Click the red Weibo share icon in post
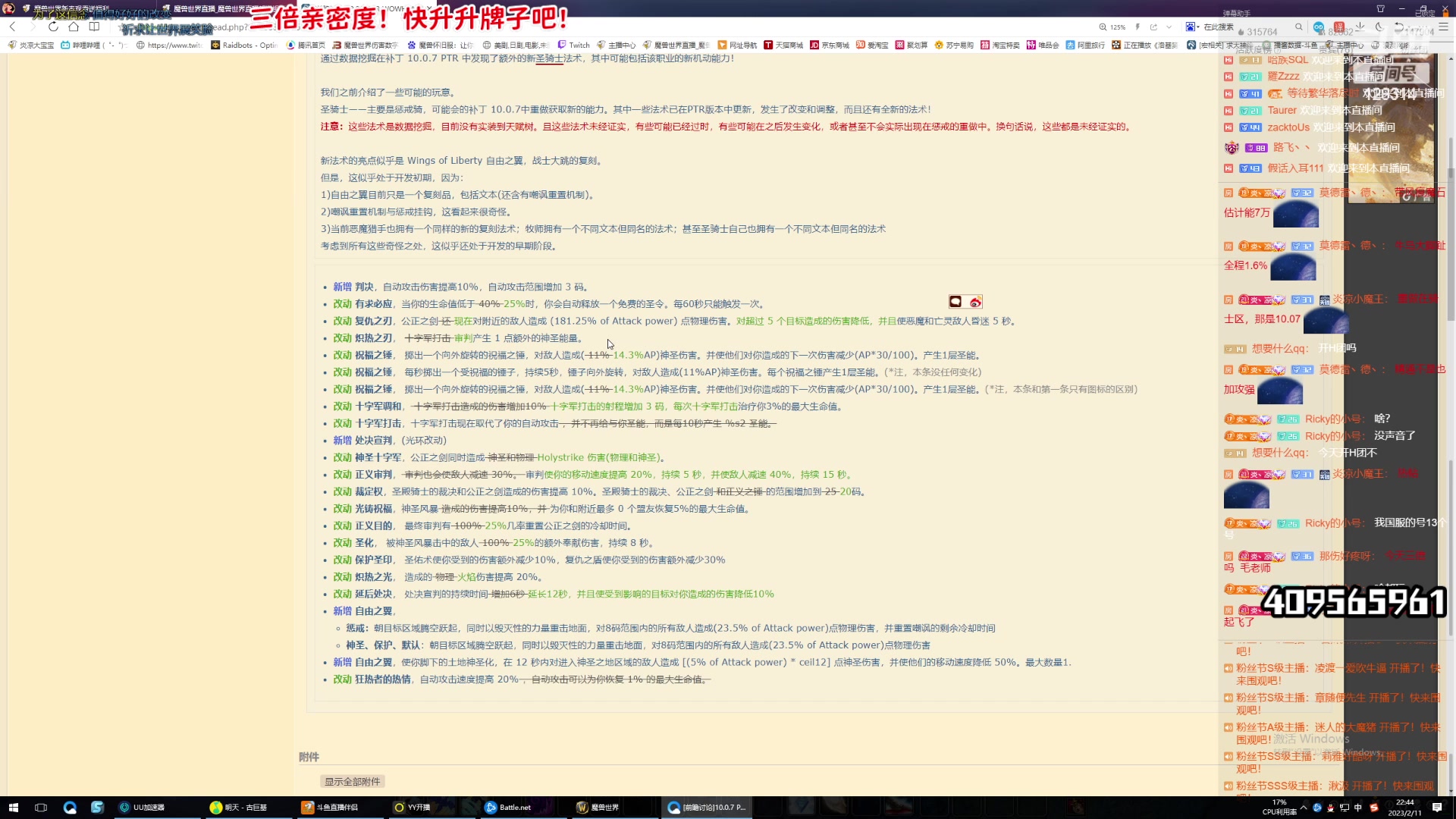 975,302
